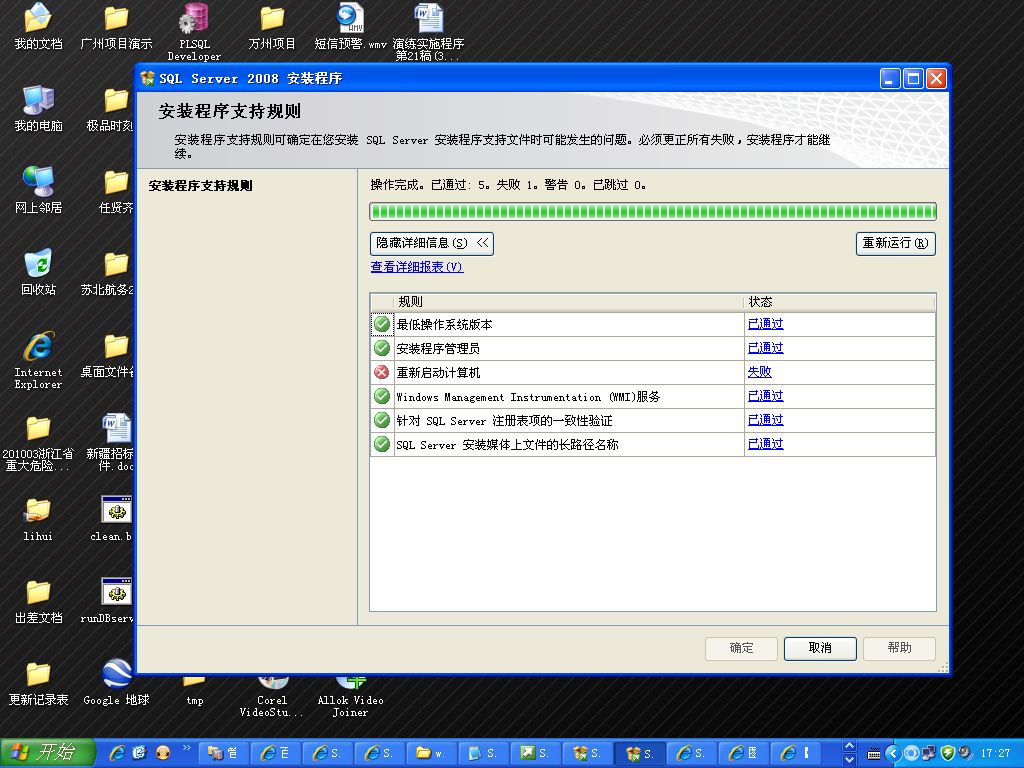This screenshot has height=768, width=1024.
Task: Click the SQL Server installer title bar icon
Action: pos(148,79)
